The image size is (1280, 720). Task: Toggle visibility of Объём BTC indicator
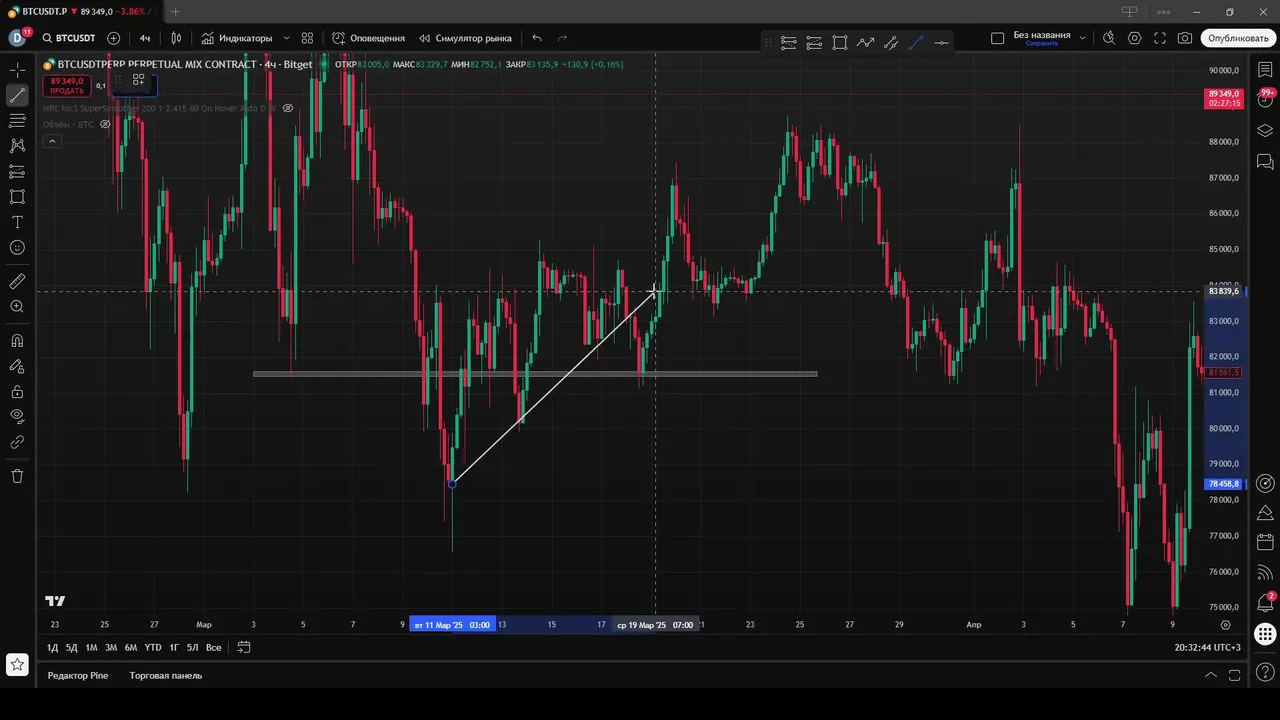pos(105,124)
